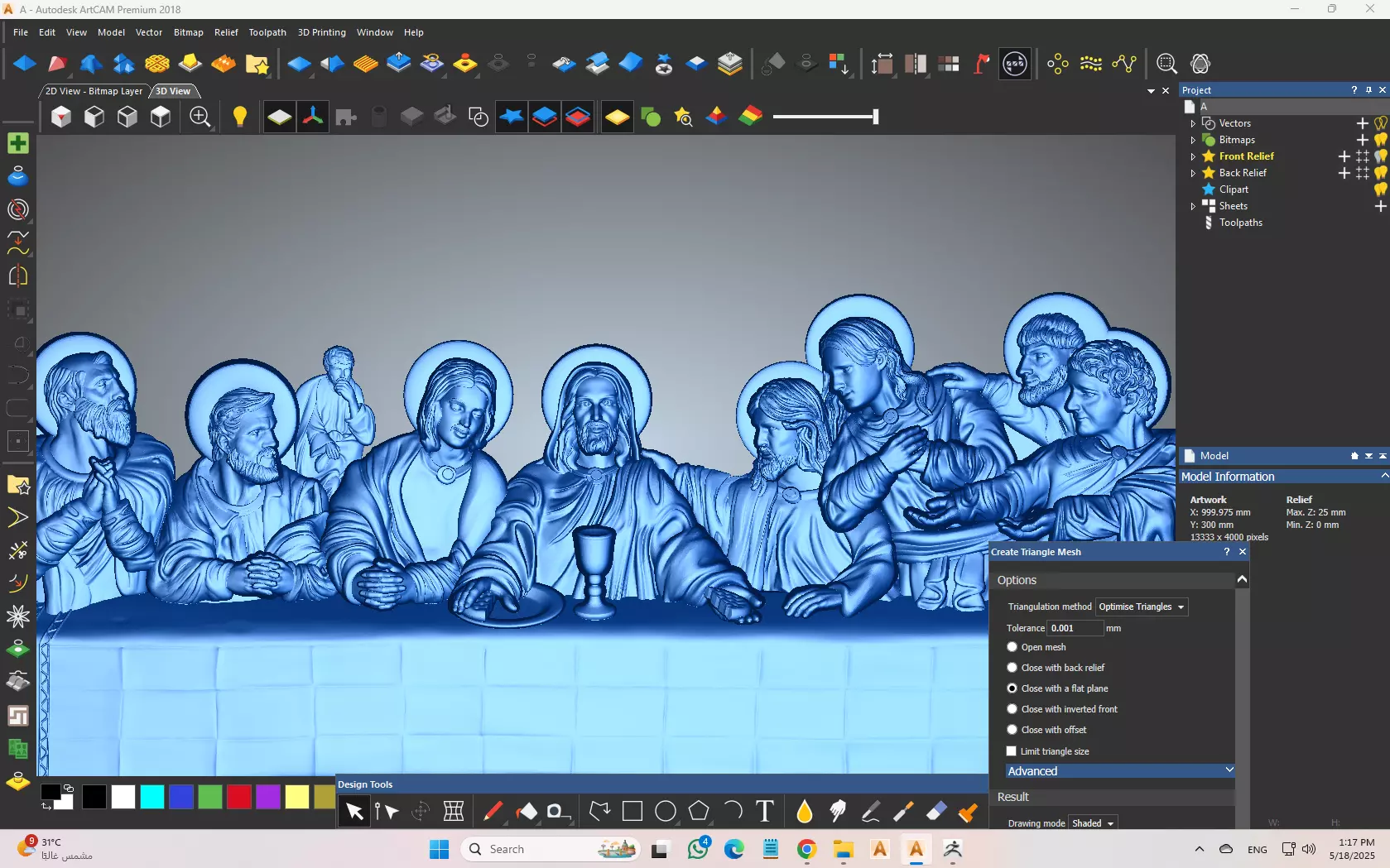Collapse the Options section chevron
This screenshot has height=868, width=1390.
coord(1242,580)
